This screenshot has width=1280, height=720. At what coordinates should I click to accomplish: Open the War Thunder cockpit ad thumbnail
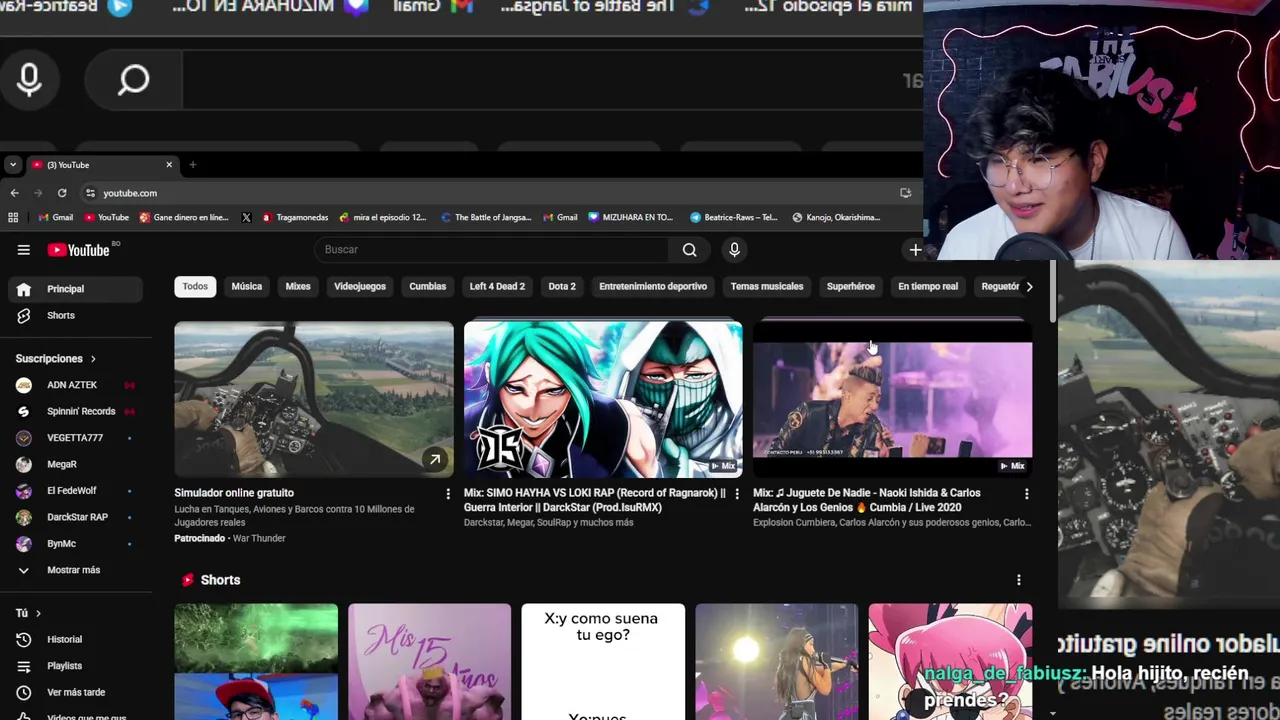point(314,399)
